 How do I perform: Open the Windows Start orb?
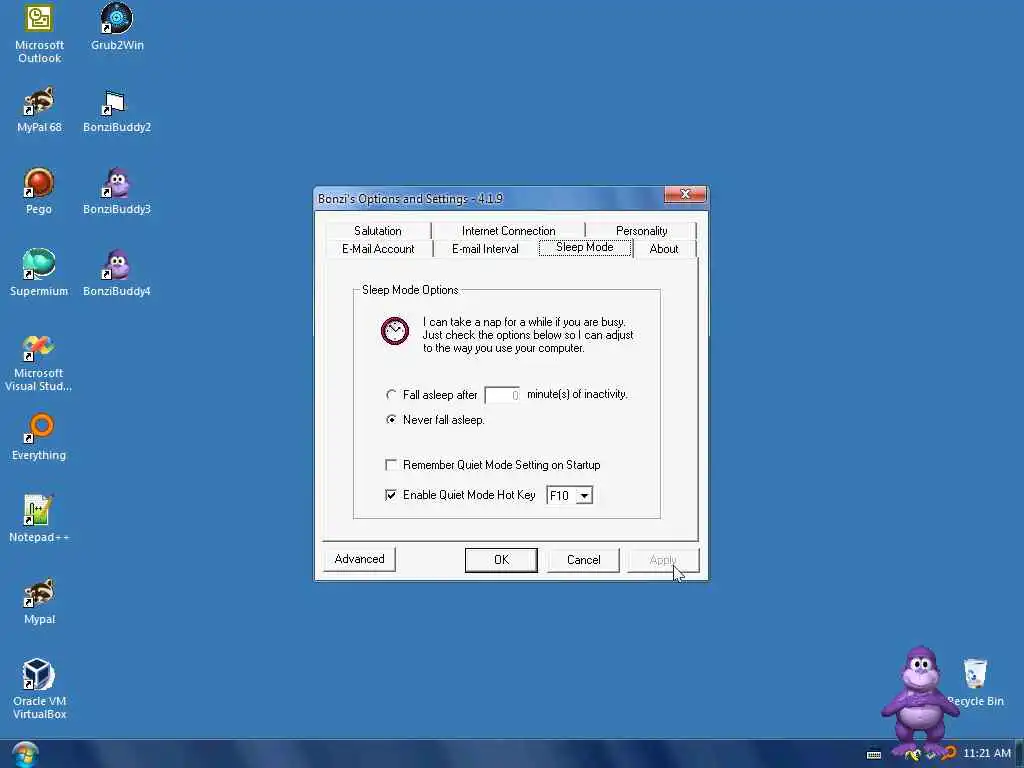pyautogui.click(x=24, y=754)
